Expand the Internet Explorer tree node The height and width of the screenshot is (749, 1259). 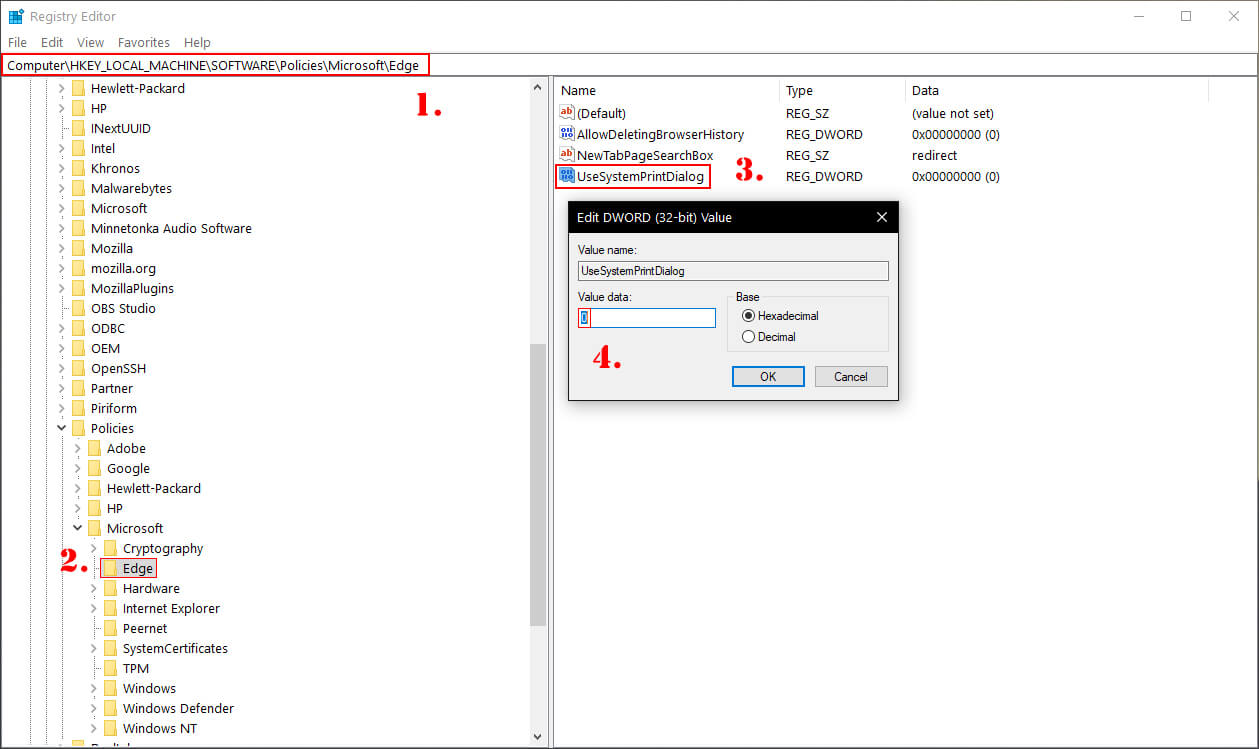point(93,608)
